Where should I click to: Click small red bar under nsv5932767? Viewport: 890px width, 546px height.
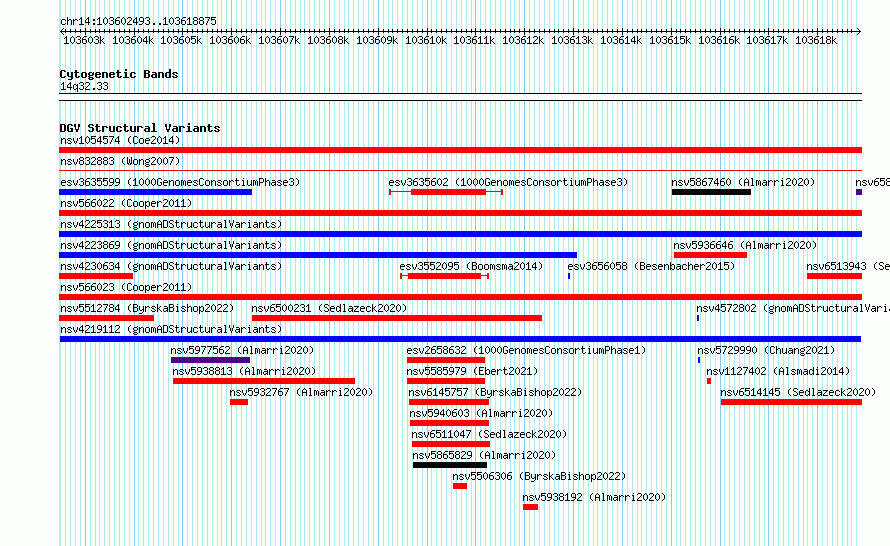click(x=239, y=402)
